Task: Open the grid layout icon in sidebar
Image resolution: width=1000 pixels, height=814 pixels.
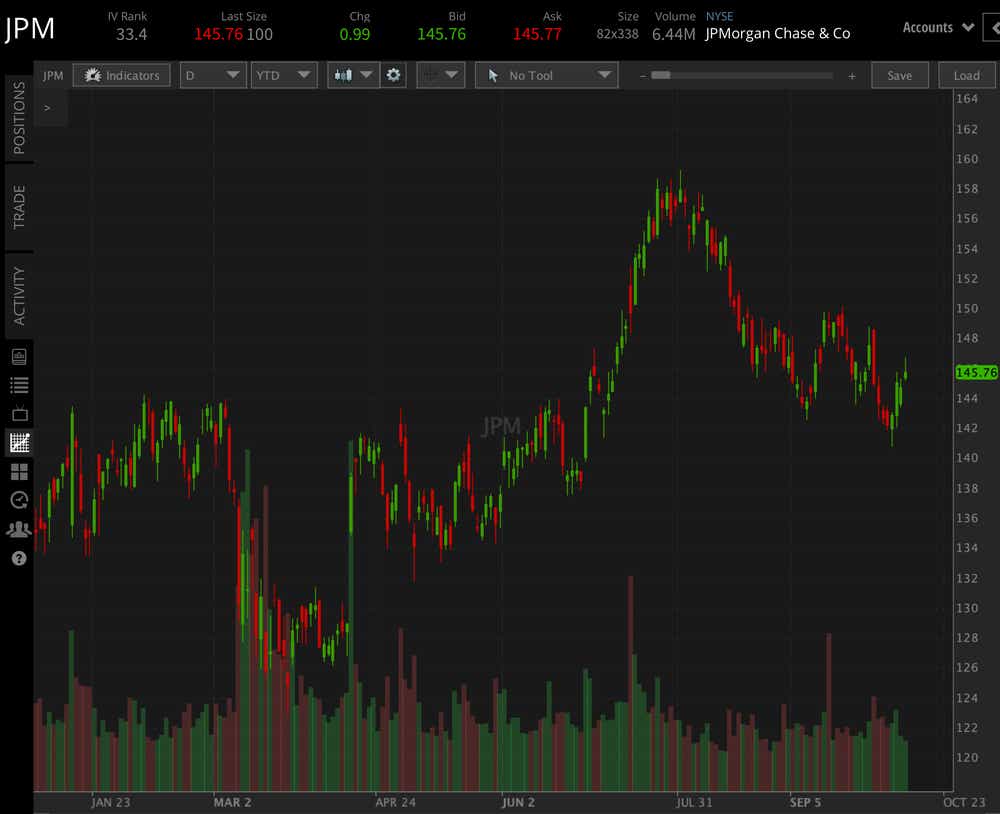Action: (17, 471)
